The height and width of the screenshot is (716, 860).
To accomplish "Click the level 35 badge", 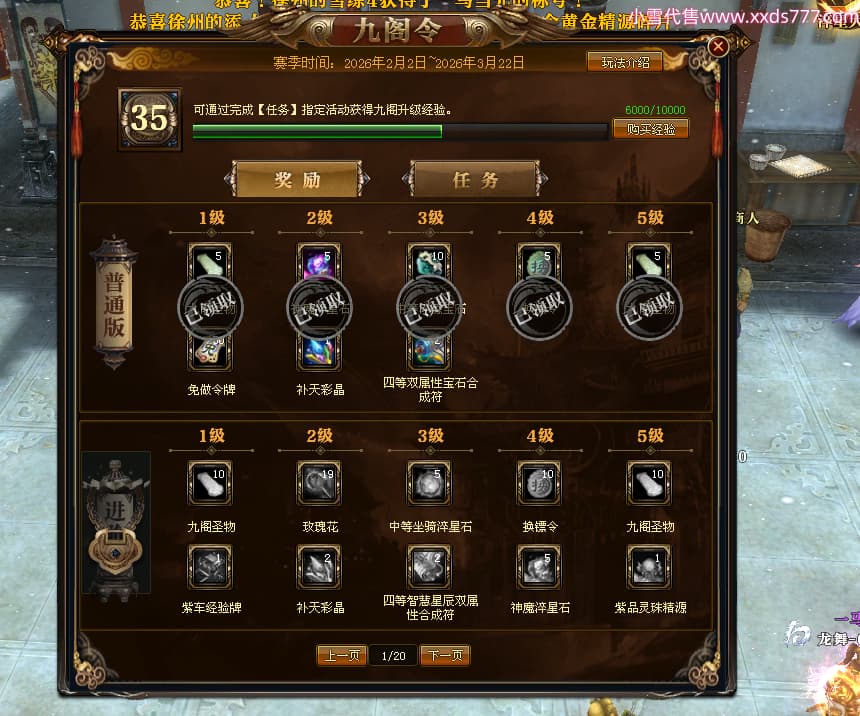I will click(150, 119).
